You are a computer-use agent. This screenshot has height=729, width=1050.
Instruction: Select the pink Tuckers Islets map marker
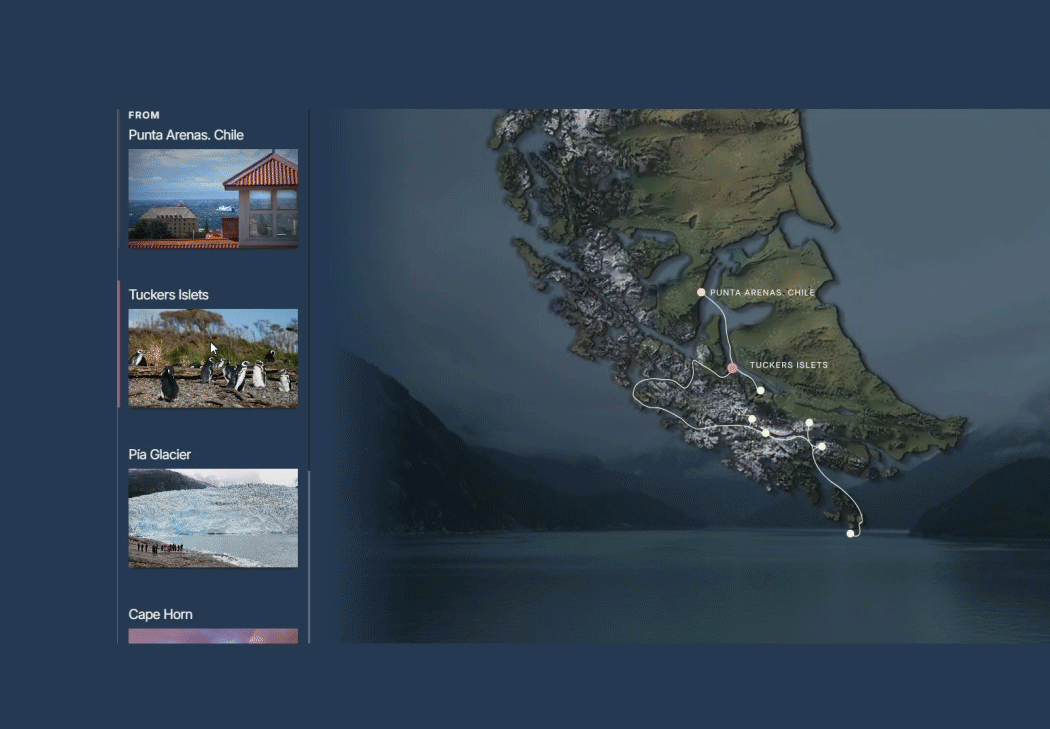732,368
